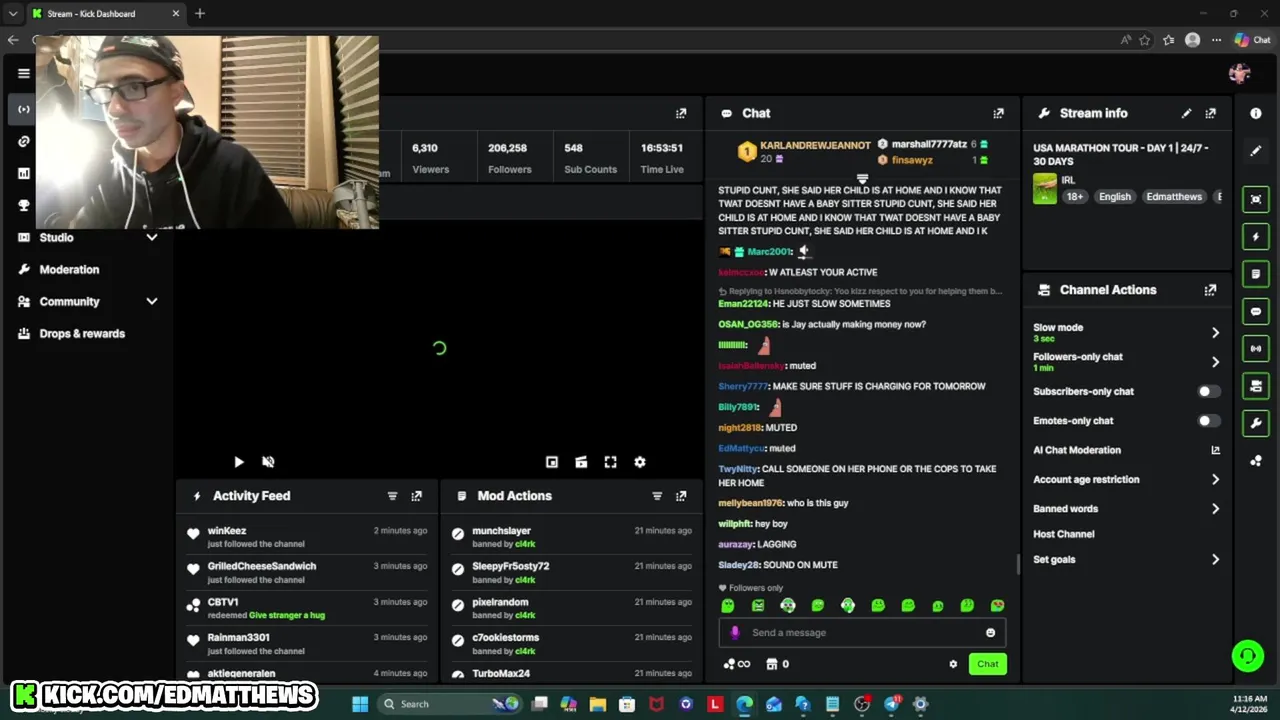Viewport: 1280px width, 720px height.
Task: Open a new browser tab
Action: (200, 14)
